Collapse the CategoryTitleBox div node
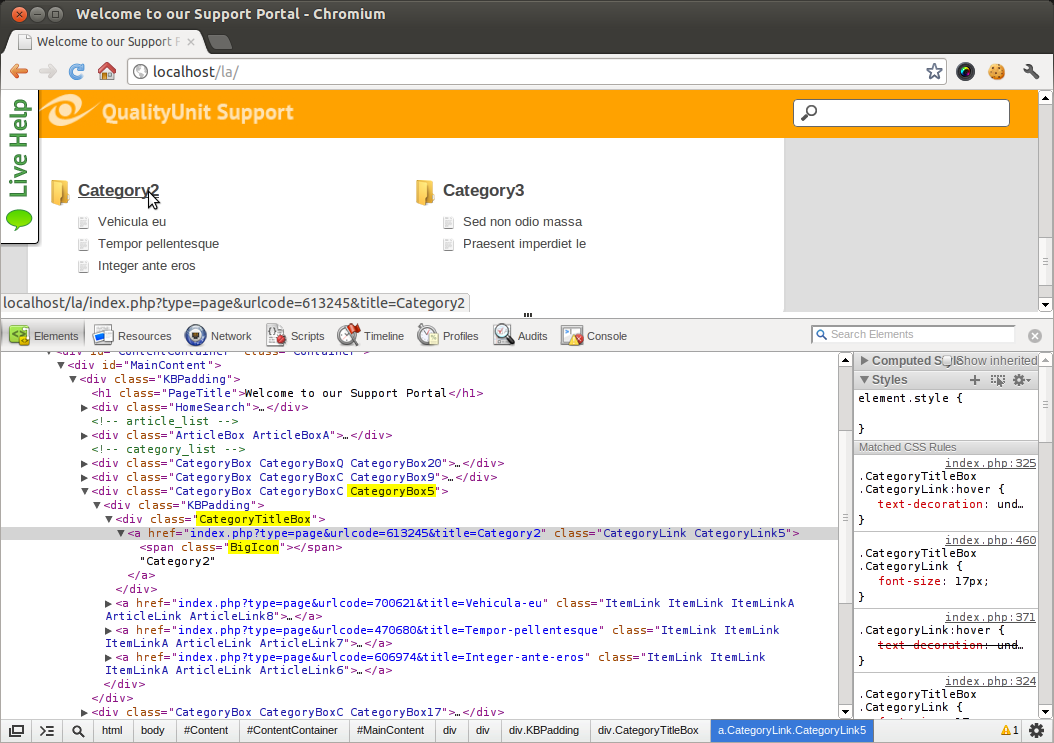Viewport: 1054px width, 743px height. pyautogui.click(x=110, y=519)
